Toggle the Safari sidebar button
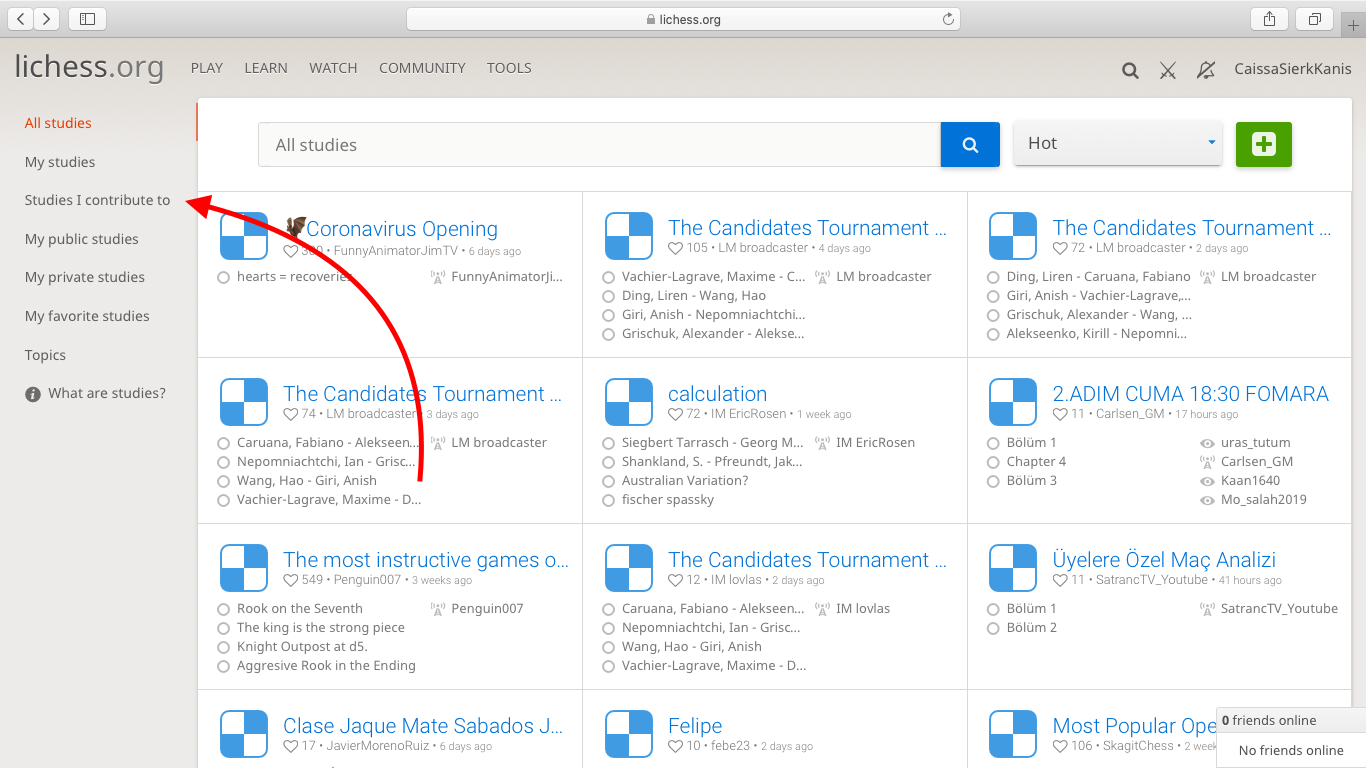Viewport: 1366px width, 768px height. [x=87, y=18]
